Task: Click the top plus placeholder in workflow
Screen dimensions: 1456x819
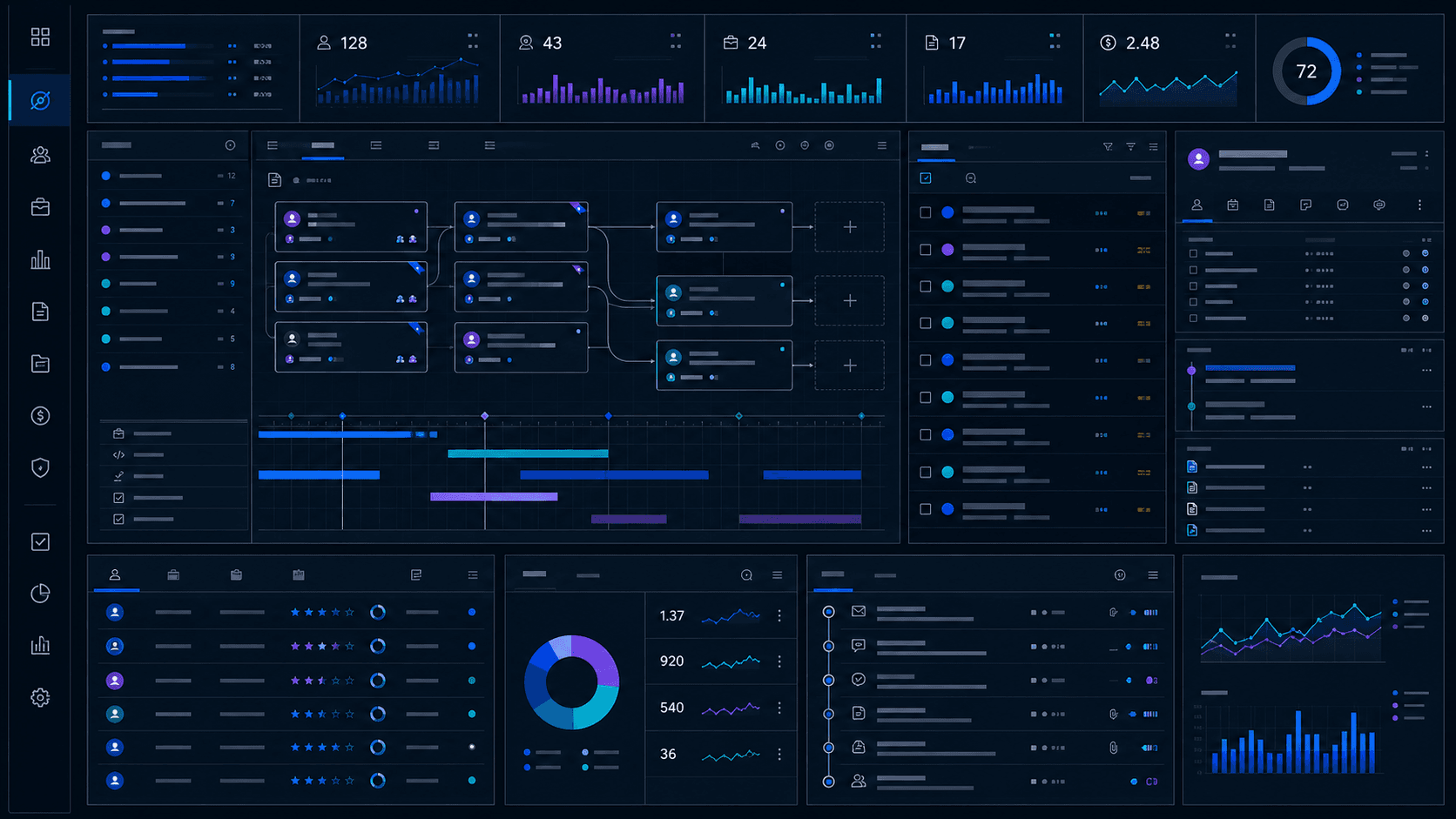Action: pyautogui.click(x=850, y=227)
